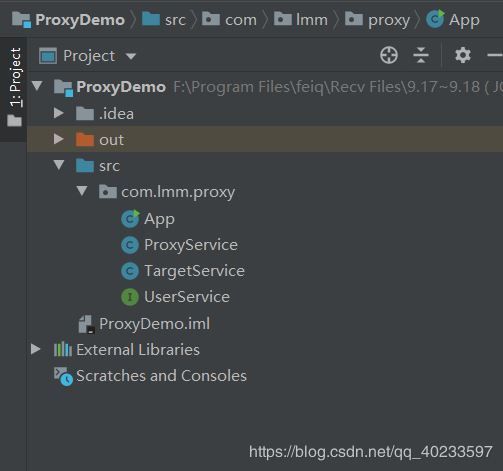Screen dimensions: 503x471
Task: Hide Project panel with minus icon
Action: 495,55
